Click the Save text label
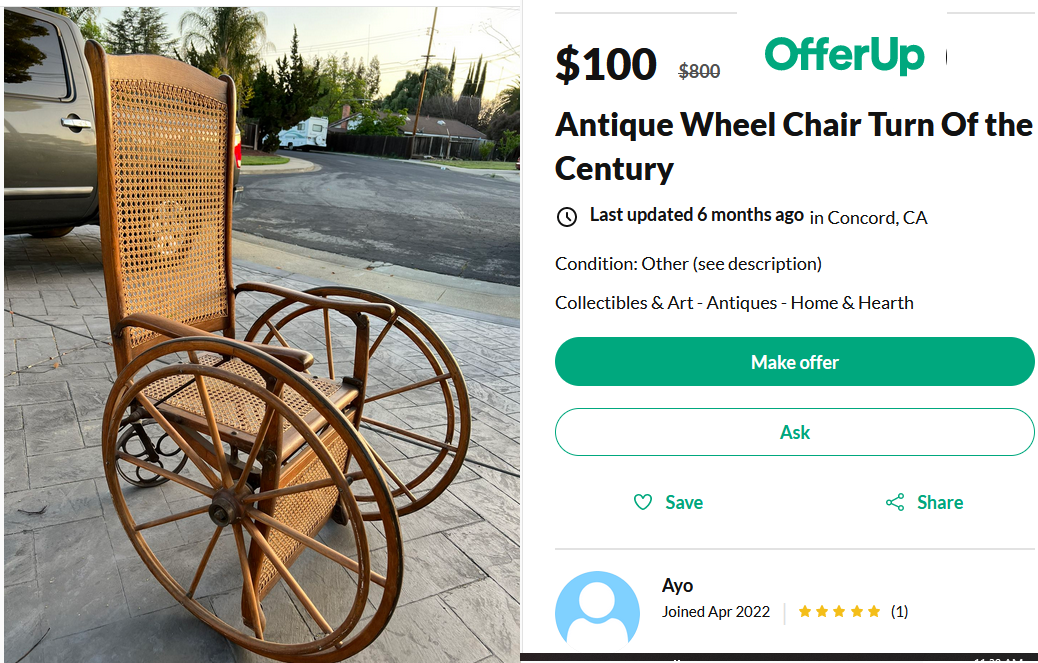This screenshot has height=663, width=1038. [x=684, y=502]
